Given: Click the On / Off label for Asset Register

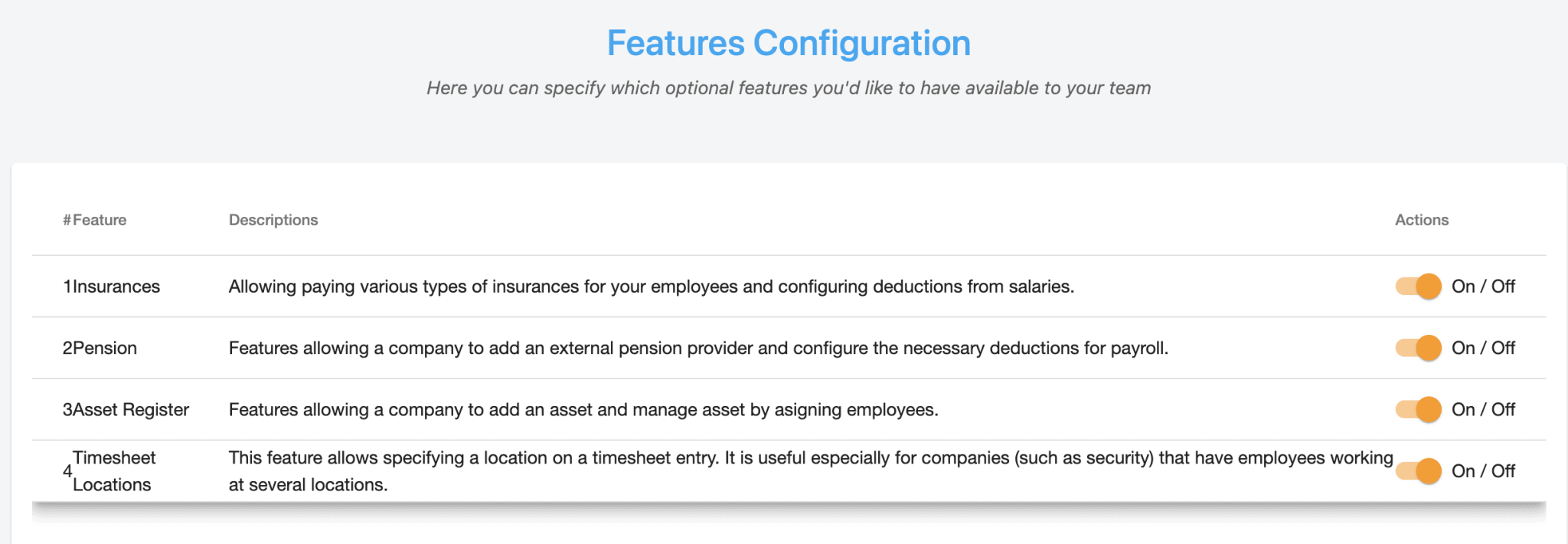Looking at the screenshot, I should 1484,409.
